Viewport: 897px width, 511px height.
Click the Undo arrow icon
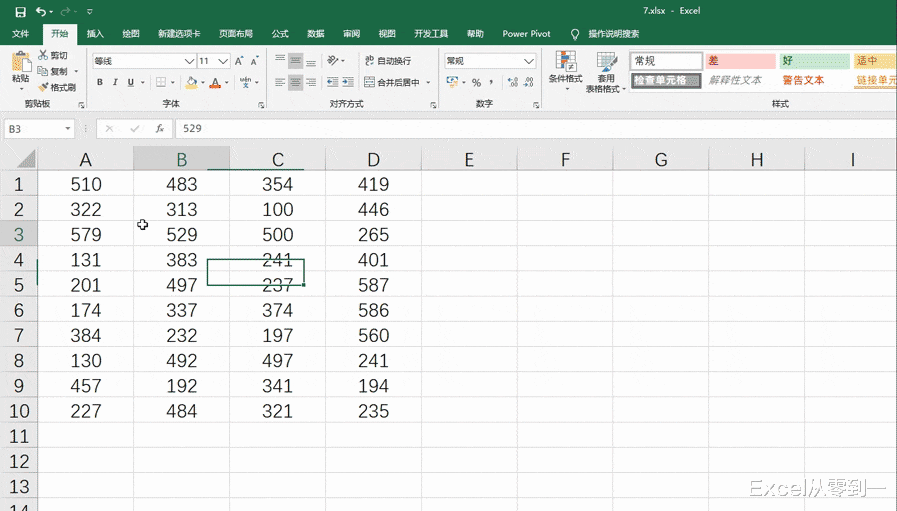(40, 12)
